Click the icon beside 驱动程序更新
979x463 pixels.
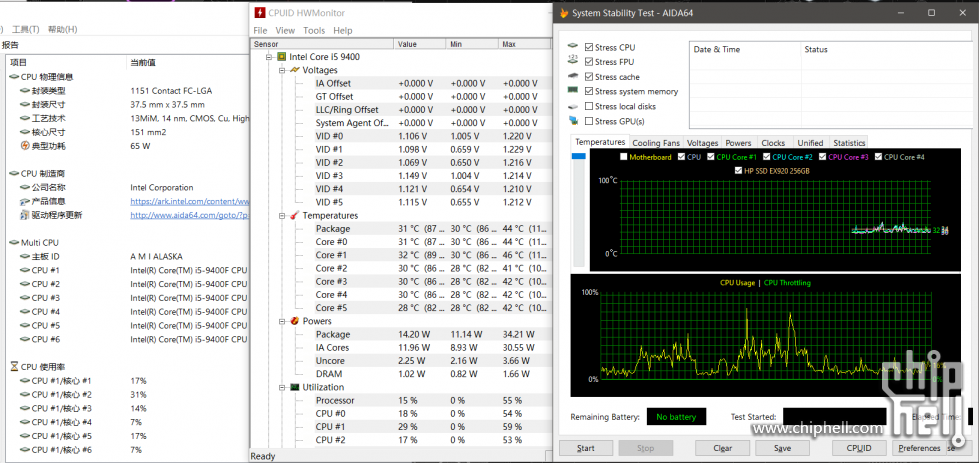[x=24, y=215]
